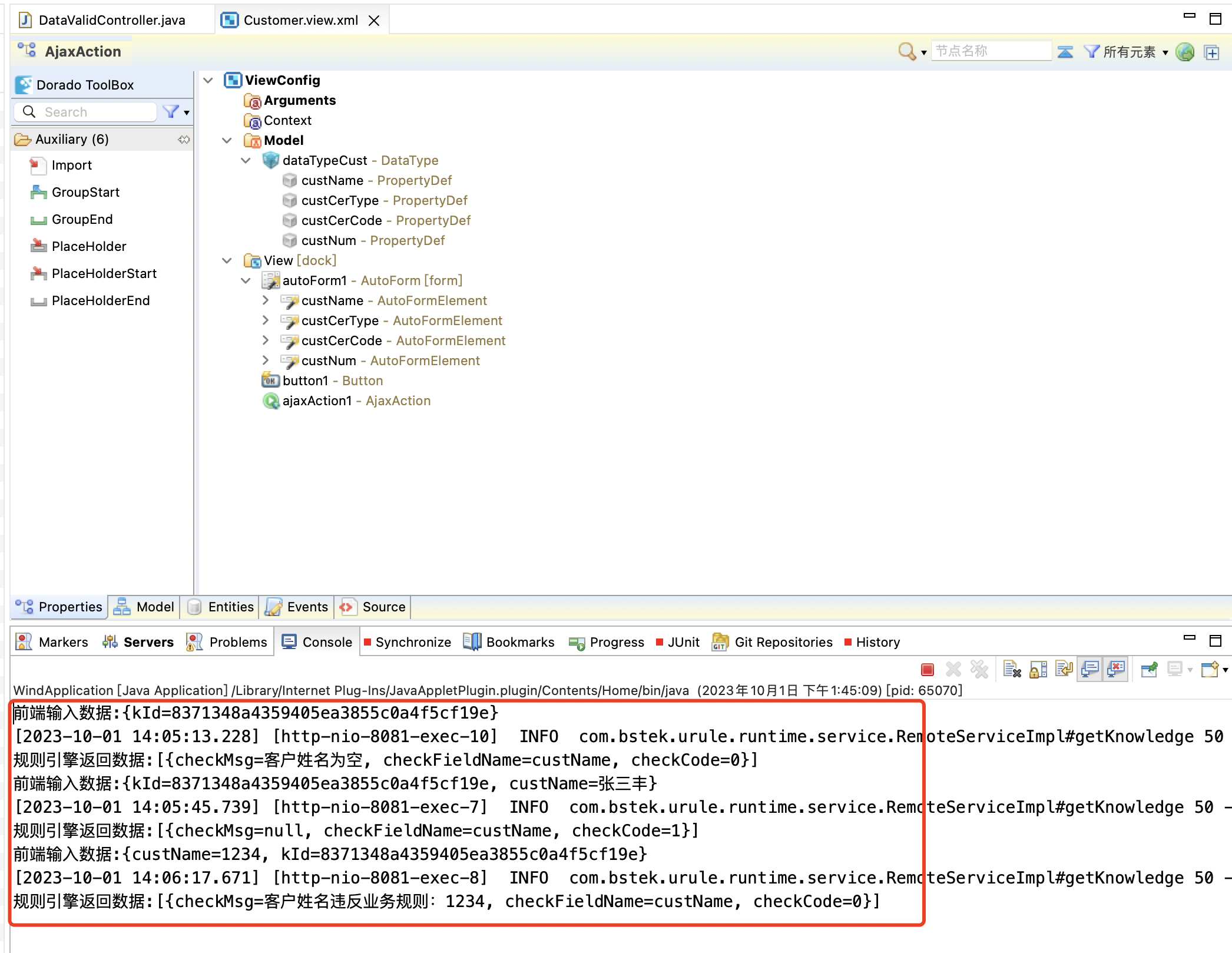Click the collapse all nodes icon

[x=1065, y=52]
